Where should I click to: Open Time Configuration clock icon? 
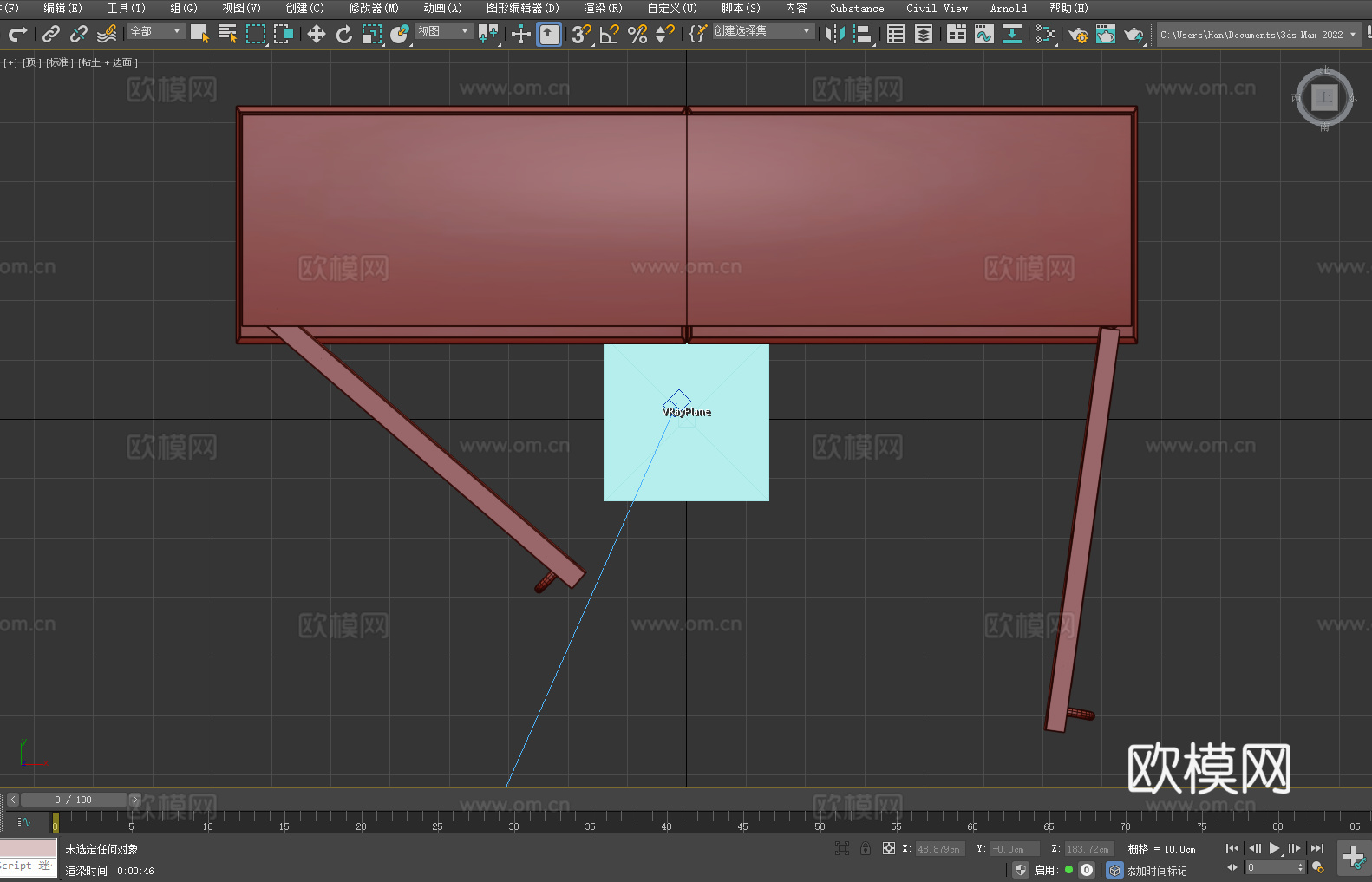(1318, 867)
